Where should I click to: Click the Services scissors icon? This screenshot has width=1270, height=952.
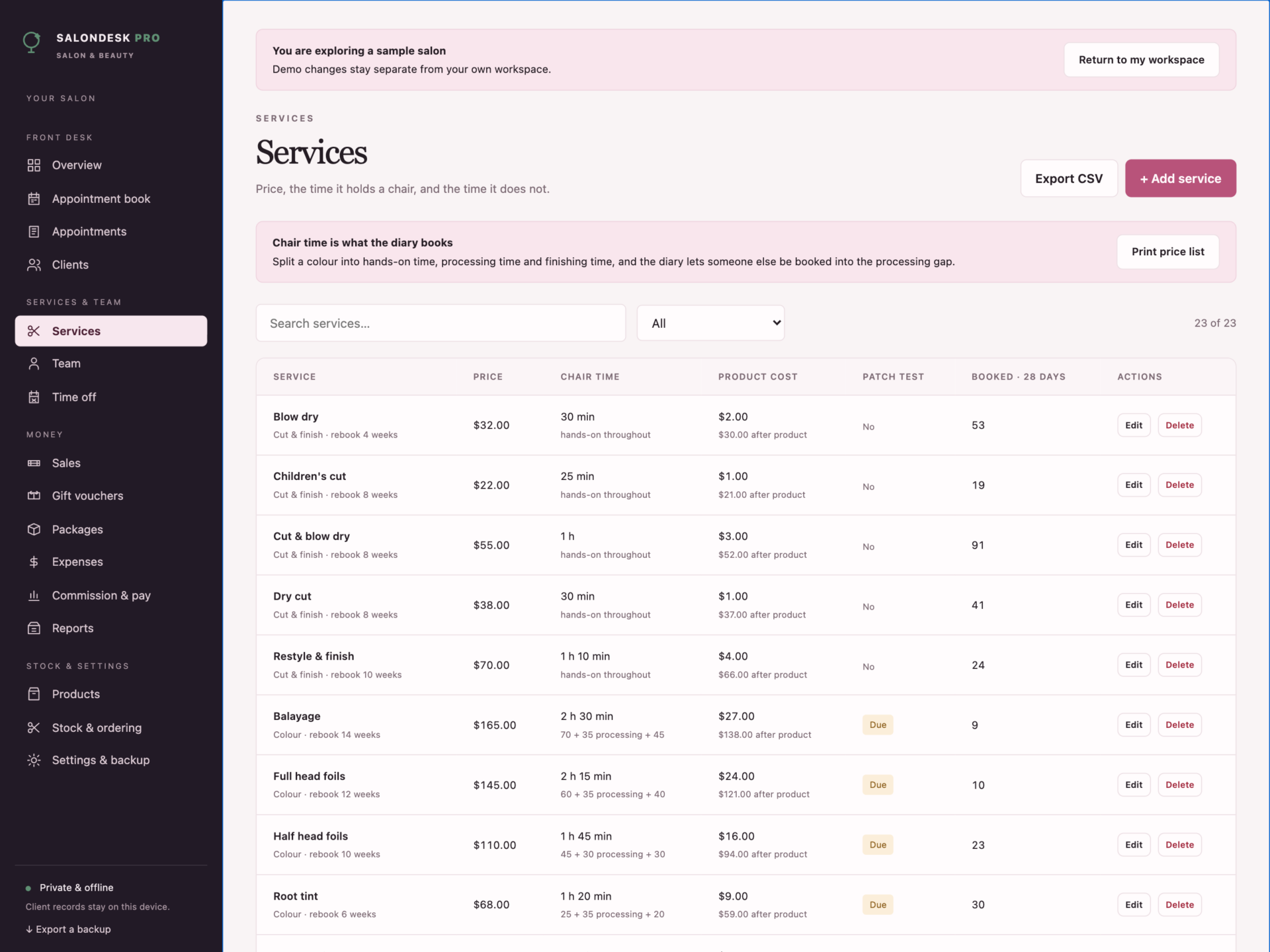(x=34, y=331)
